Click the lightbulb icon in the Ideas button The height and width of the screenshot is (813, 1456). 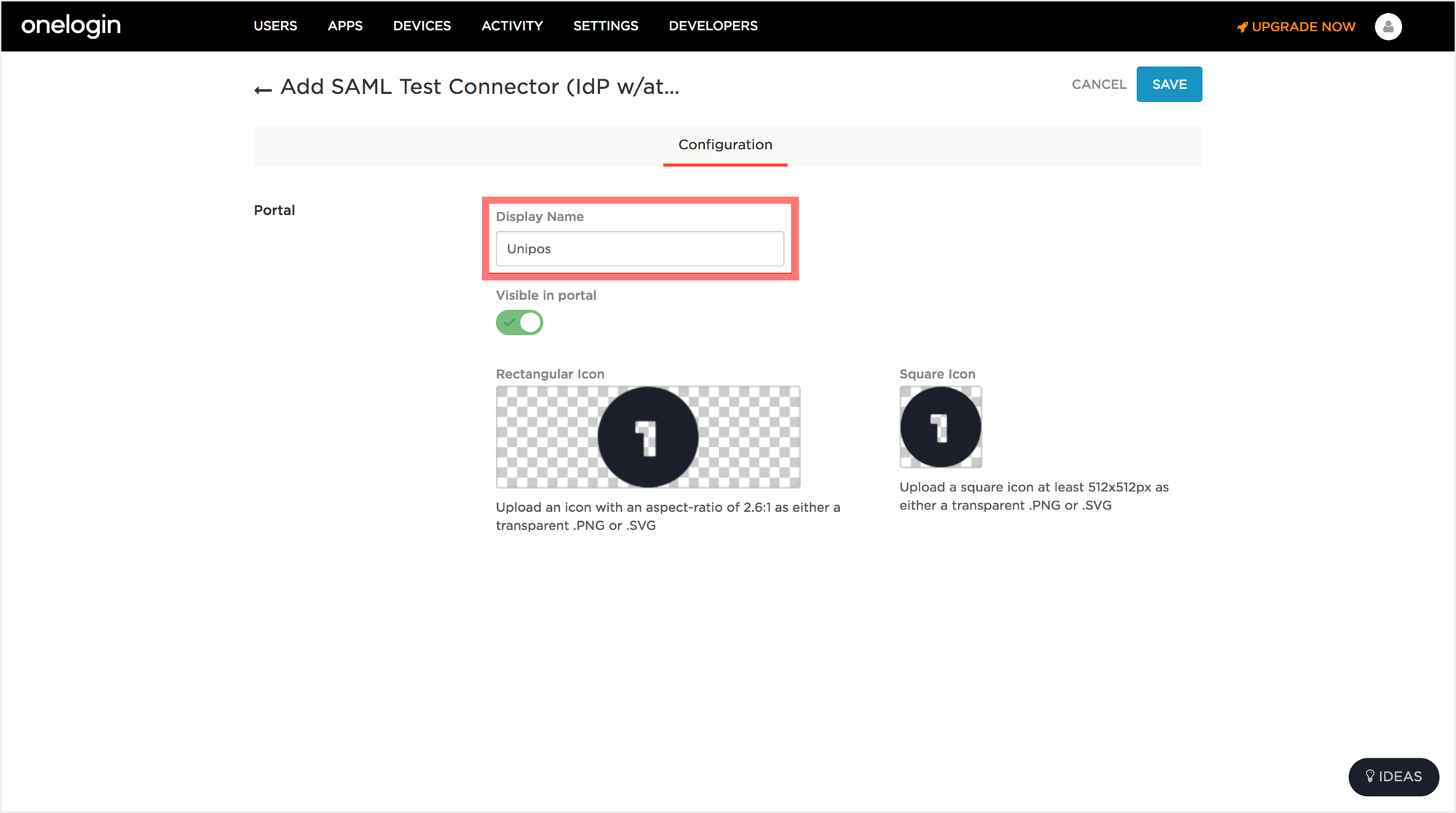coord(1369,776)
